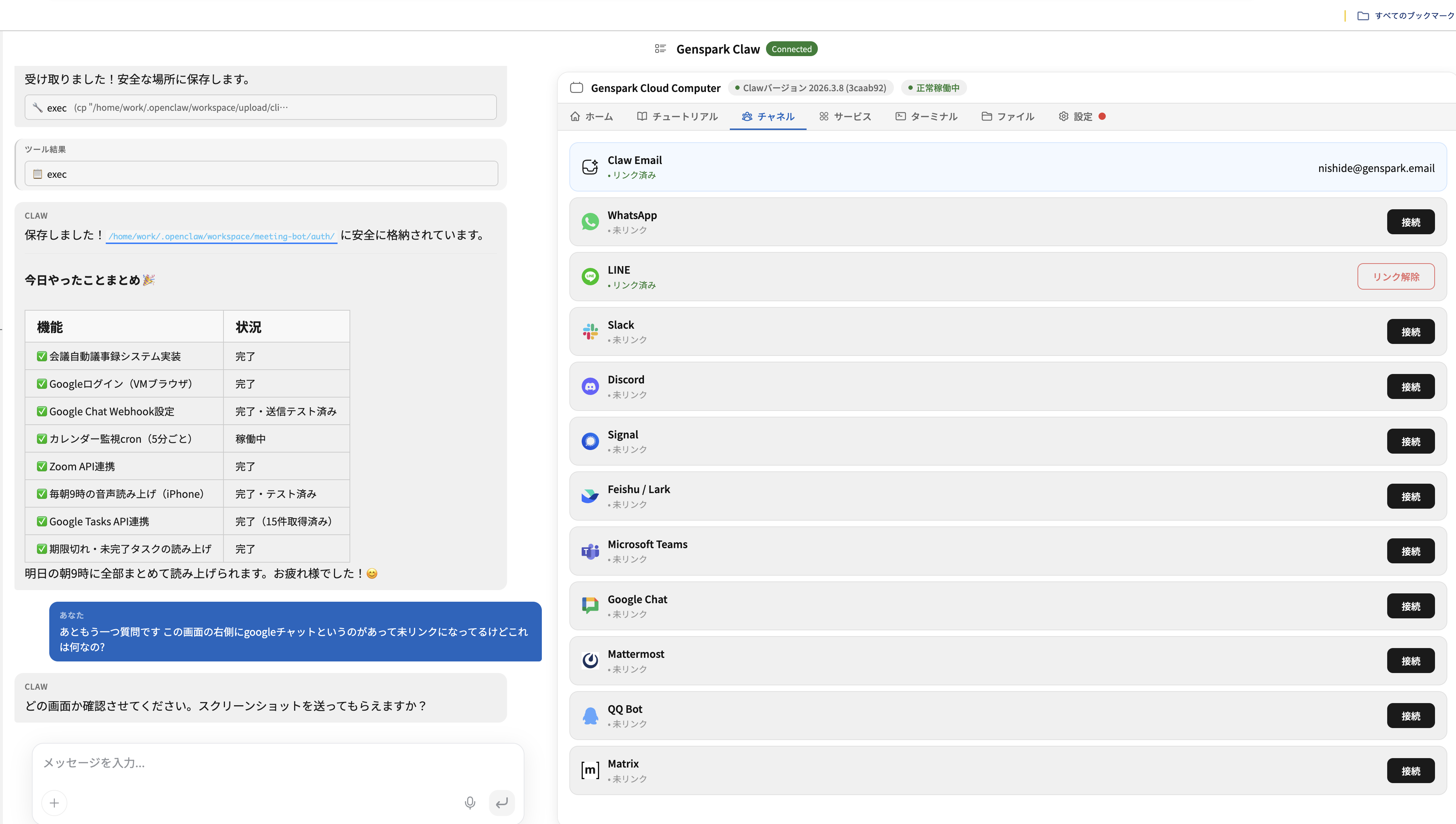Click the plus attachment icon in message box
The height and width of the screenshot is (824, 1456).
pyautogui.click(x=54, y=803)
